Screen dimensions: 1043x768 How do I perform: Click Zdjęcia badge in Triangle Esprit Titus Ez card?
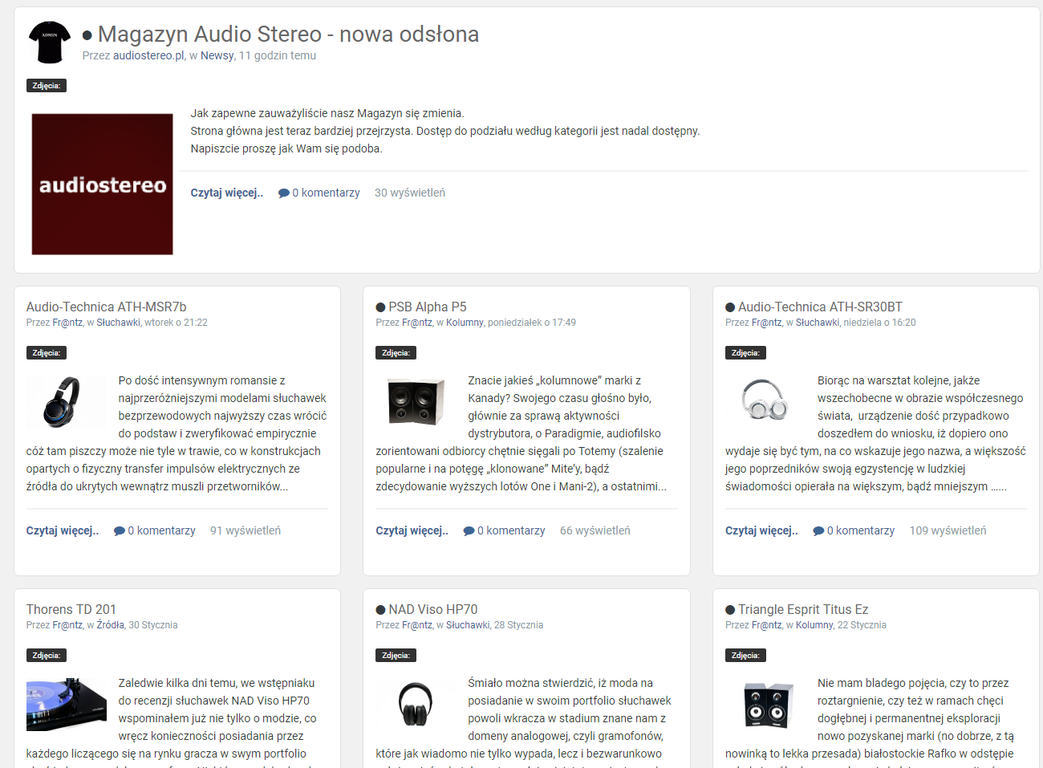(x=746, y=656)
